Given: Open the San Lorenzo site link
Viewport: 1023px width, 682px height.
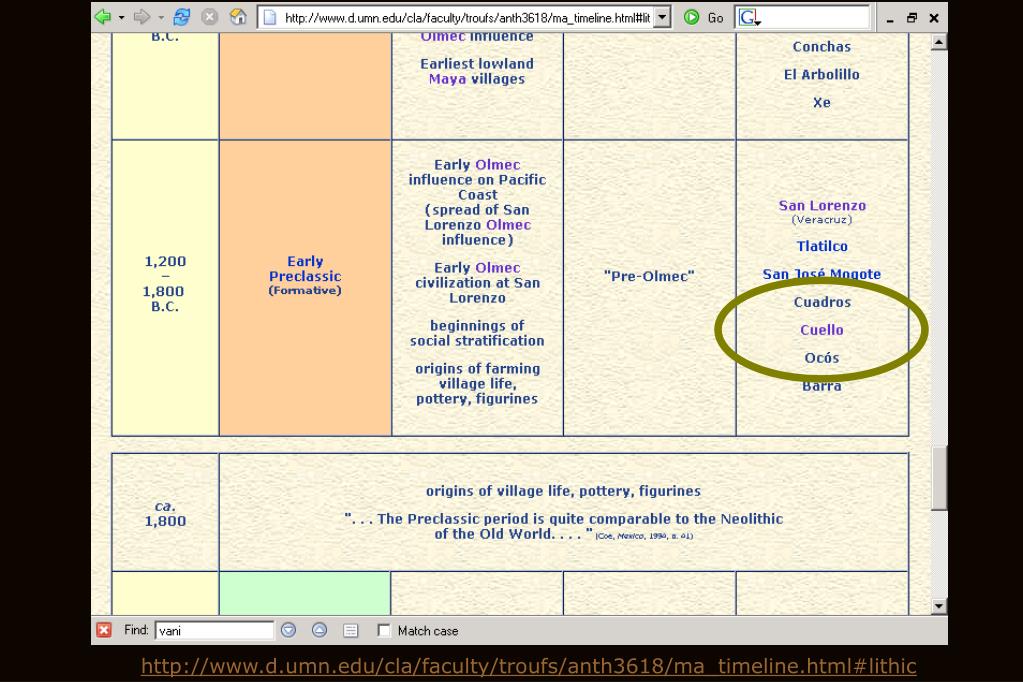Looking at the screenshot, I should (822, 206).
